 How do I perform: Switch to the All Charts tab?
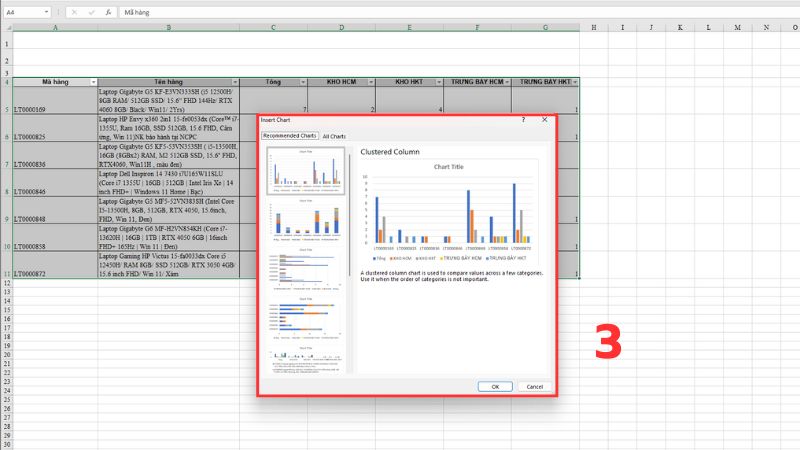pos(334,136)
